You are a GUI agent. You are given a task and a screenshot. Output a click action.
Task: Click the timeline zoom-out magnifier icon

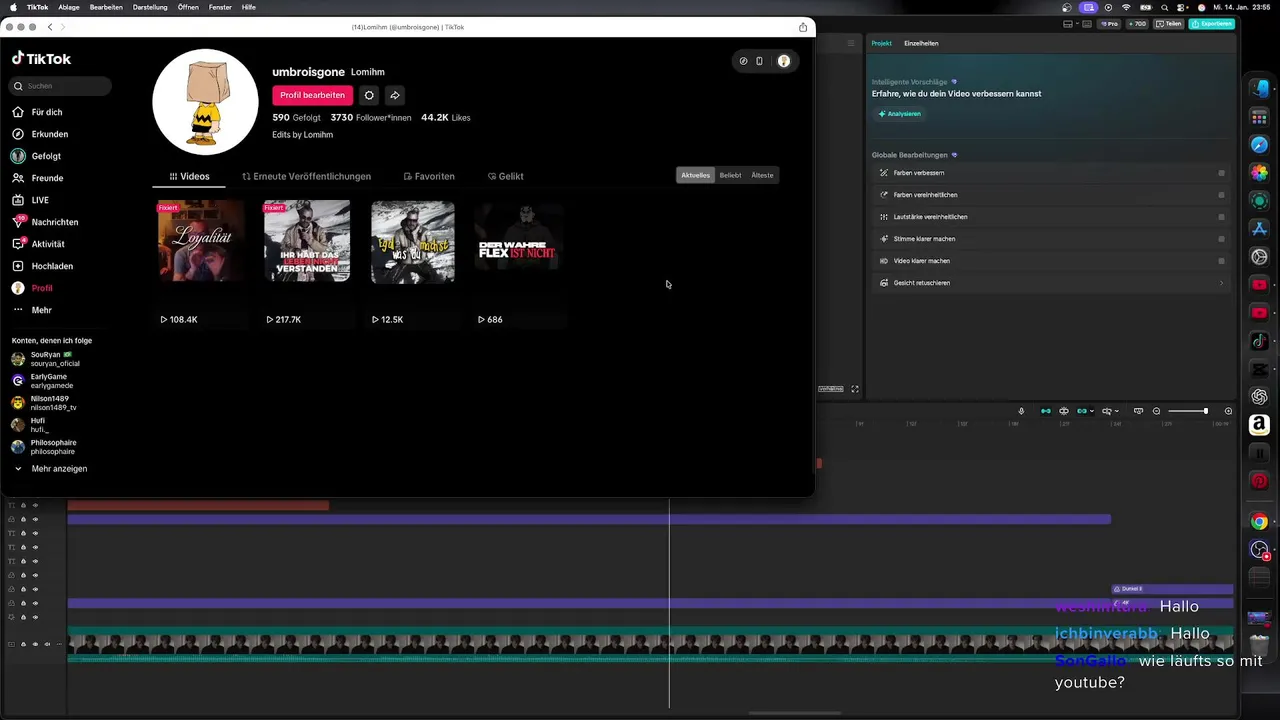[1157, 411]
